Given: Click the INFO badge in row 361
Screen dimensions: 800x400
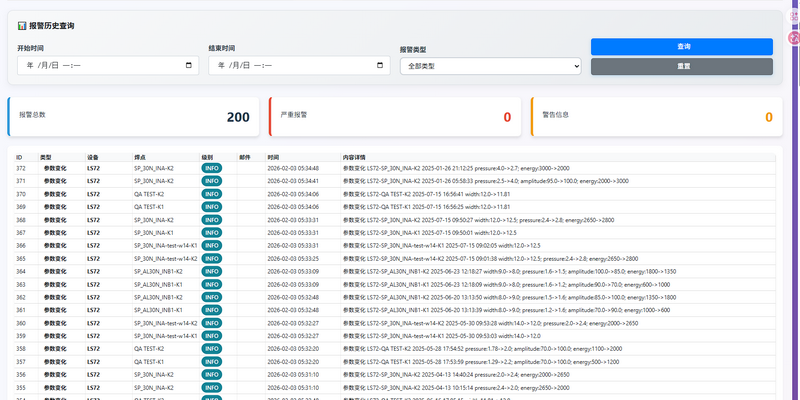Looking at the screenshot, I should [x=211, y=310].
